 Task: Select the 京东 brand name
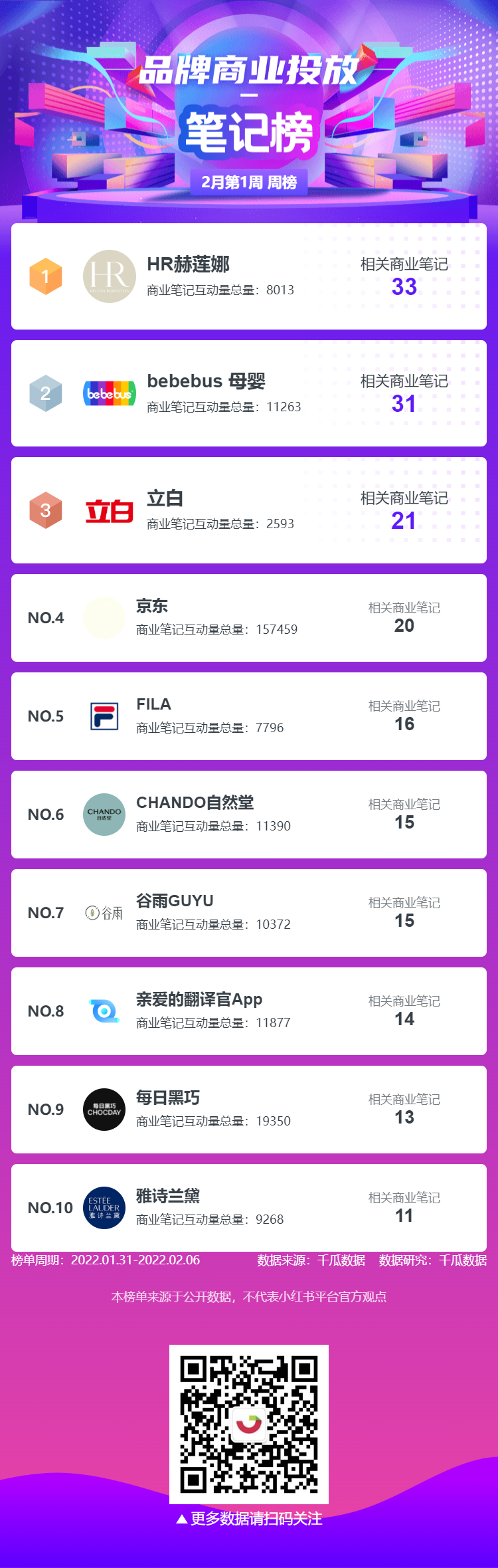click(x=152, y=606)
